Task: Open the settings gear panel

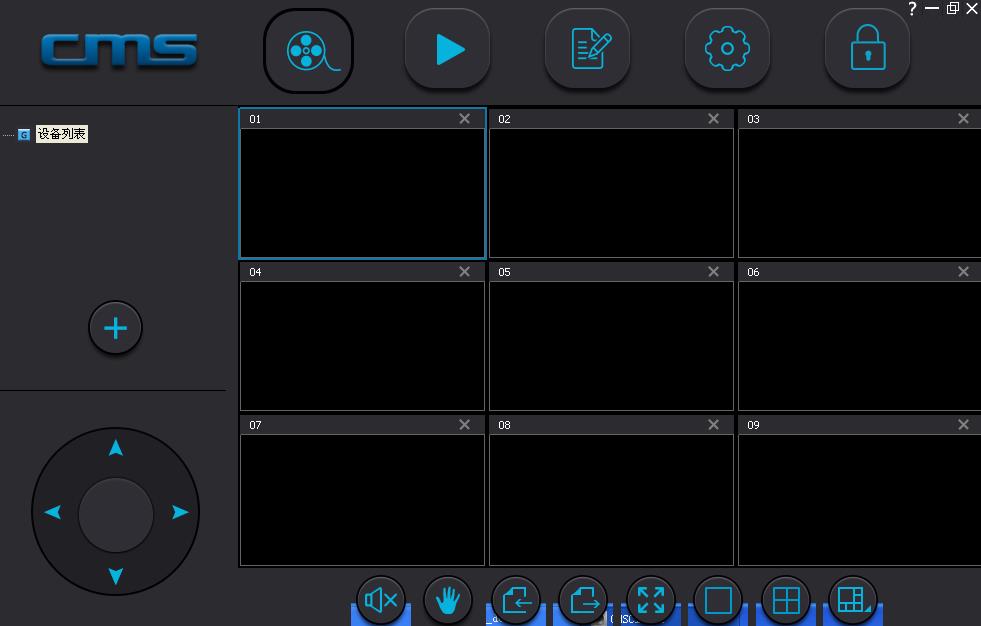Action: 727,50
